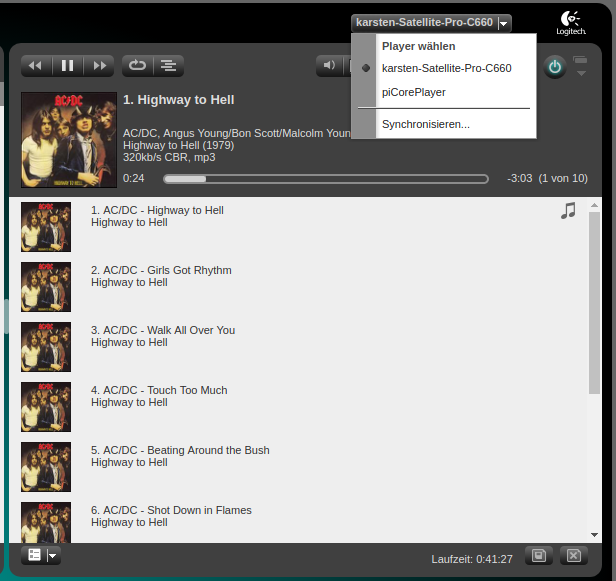Click the elapsed time 0:24 display

134,178
